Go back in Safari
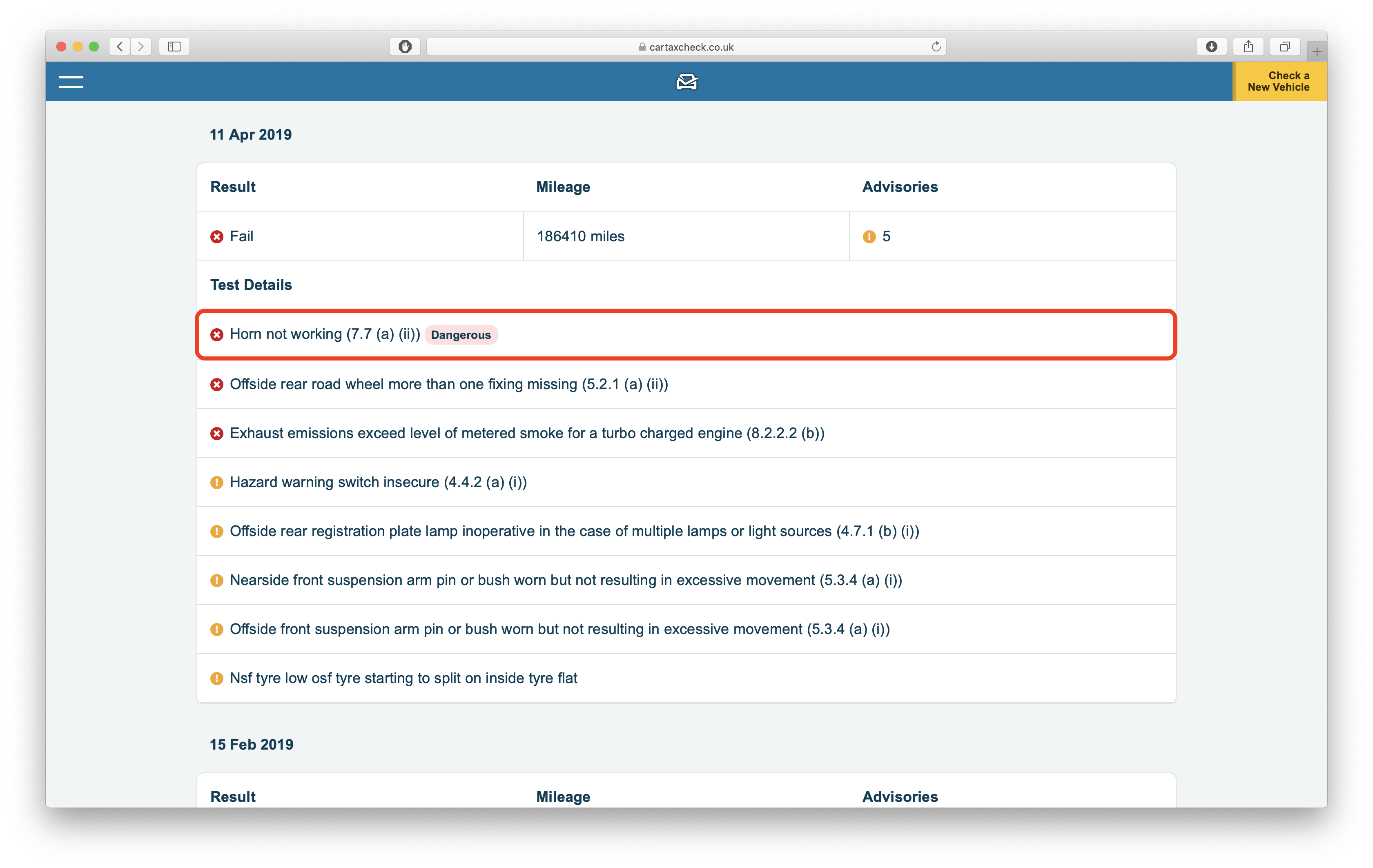Screen dimensions: 1373x868 [120, 47]
